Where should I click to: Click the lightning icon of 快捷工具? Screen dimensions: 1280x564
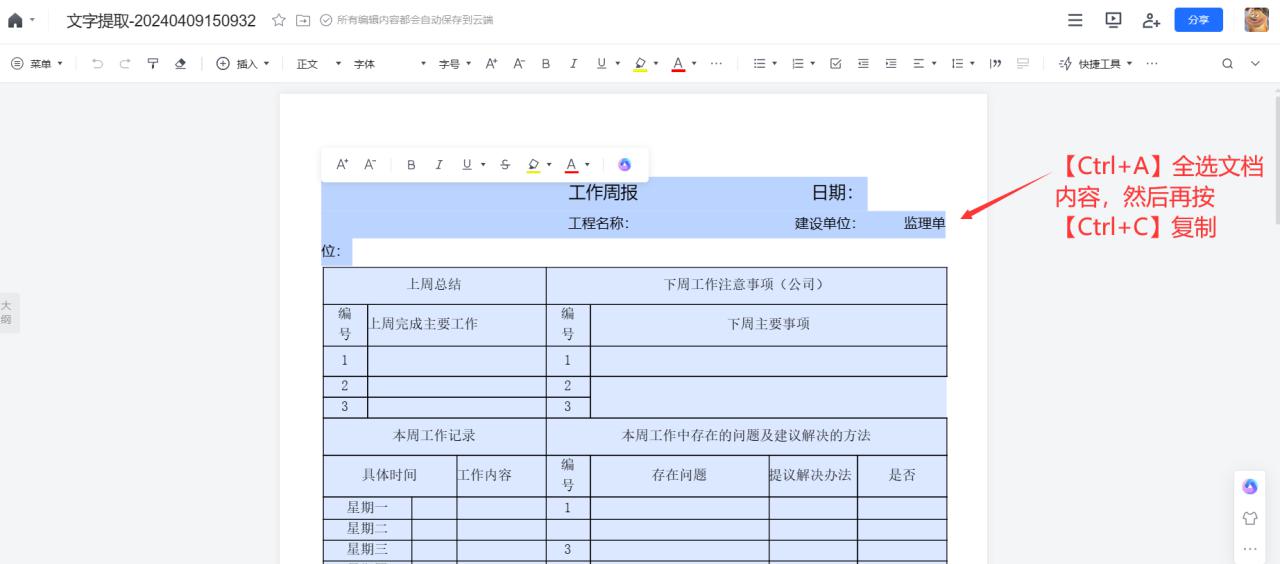coord(1065,63)
